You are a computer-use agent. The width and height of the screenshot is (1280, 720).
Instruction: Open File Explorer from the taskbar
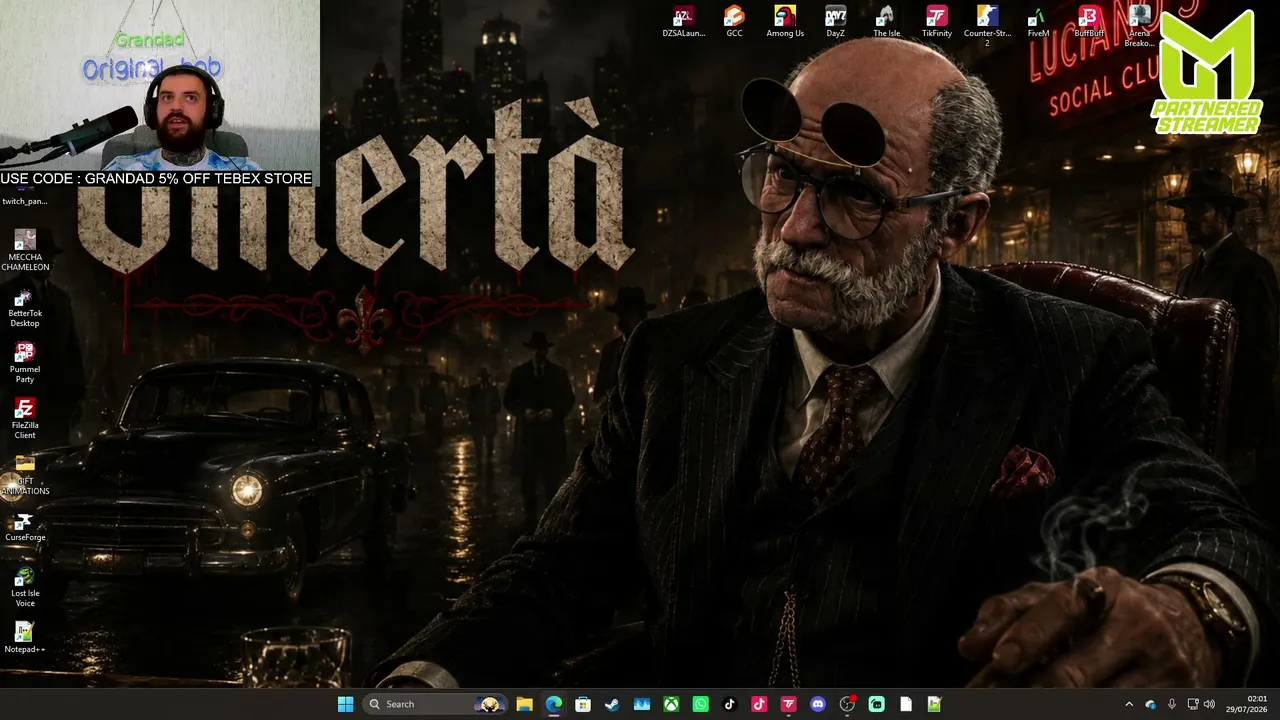[524, 704]
